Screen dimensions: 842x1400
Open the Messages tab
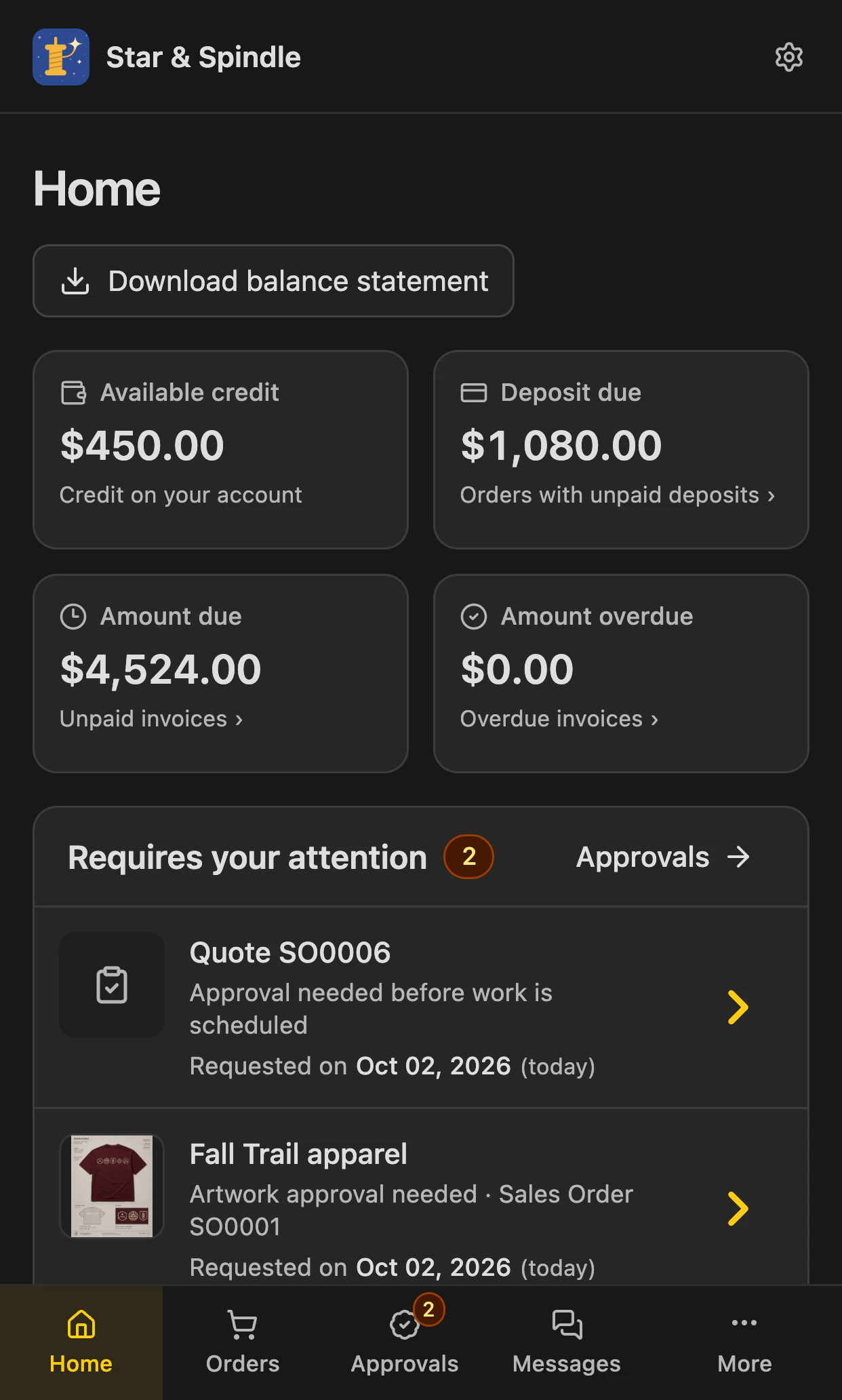567,1342
